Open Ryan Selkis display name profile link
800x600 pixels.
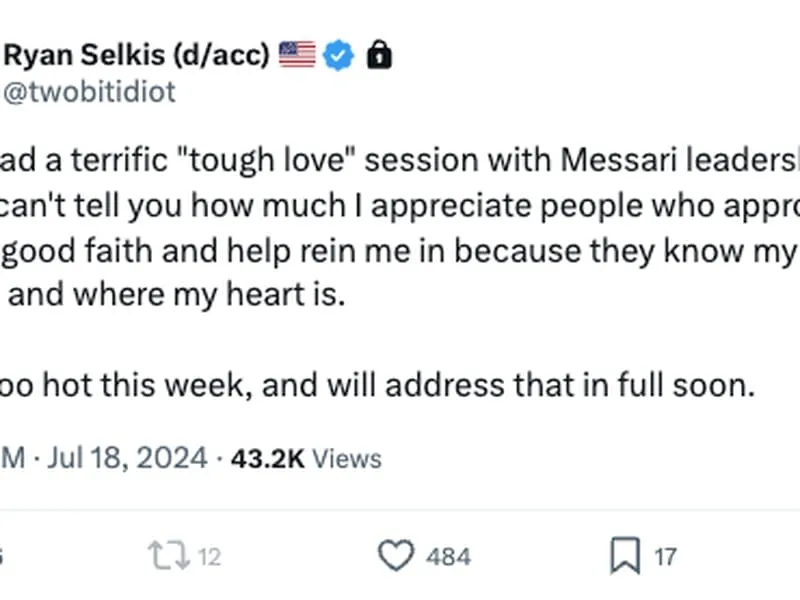point(136,55)
